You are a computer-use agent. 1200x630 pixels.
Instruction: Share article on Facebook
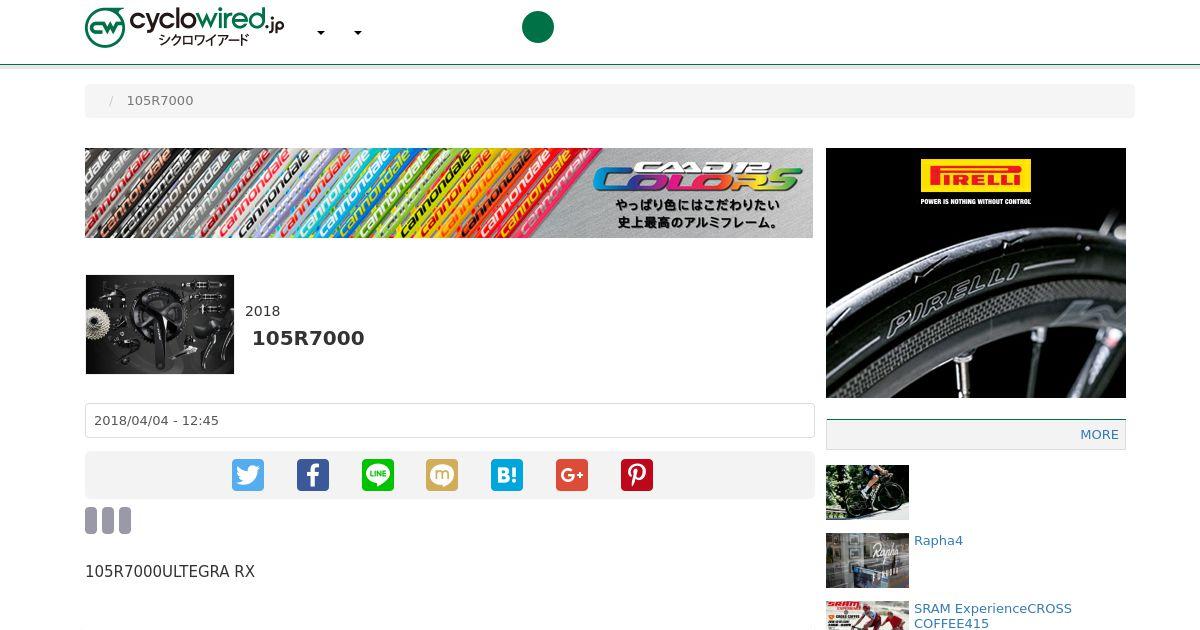[313, 475]
